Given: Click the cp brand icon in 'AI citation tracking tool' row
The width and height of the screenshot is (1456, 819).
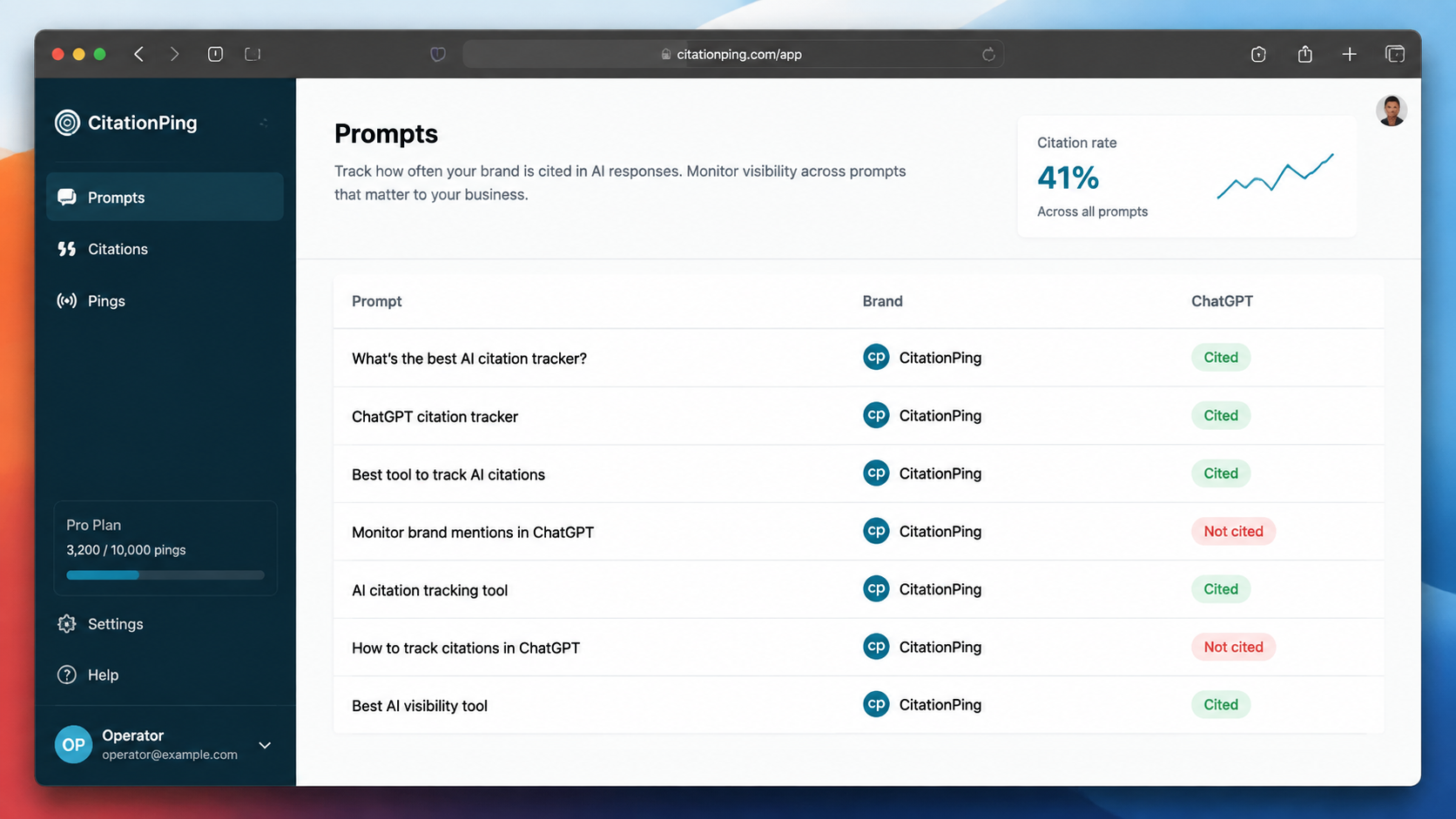Looking at the screenshot, I should click(x=876, y=588).
